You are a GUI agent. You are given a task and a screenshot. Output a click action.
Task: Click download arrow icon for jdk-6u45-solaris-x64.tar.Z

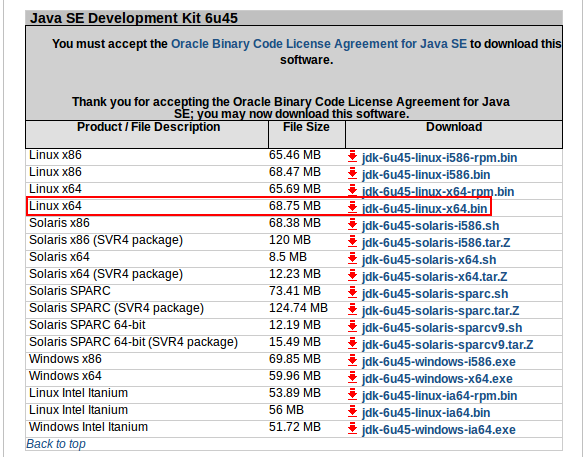pos(352,276)
